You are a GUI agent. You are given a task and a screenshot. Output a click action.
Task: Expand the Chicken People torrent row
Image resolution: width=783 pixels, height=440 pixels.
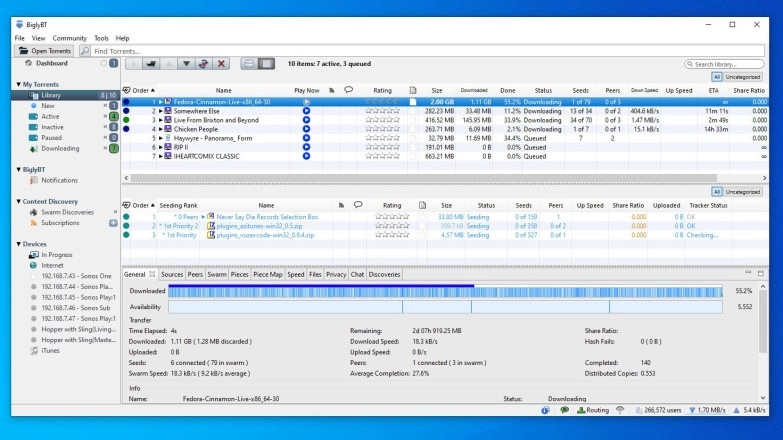[x=160, y=129]
